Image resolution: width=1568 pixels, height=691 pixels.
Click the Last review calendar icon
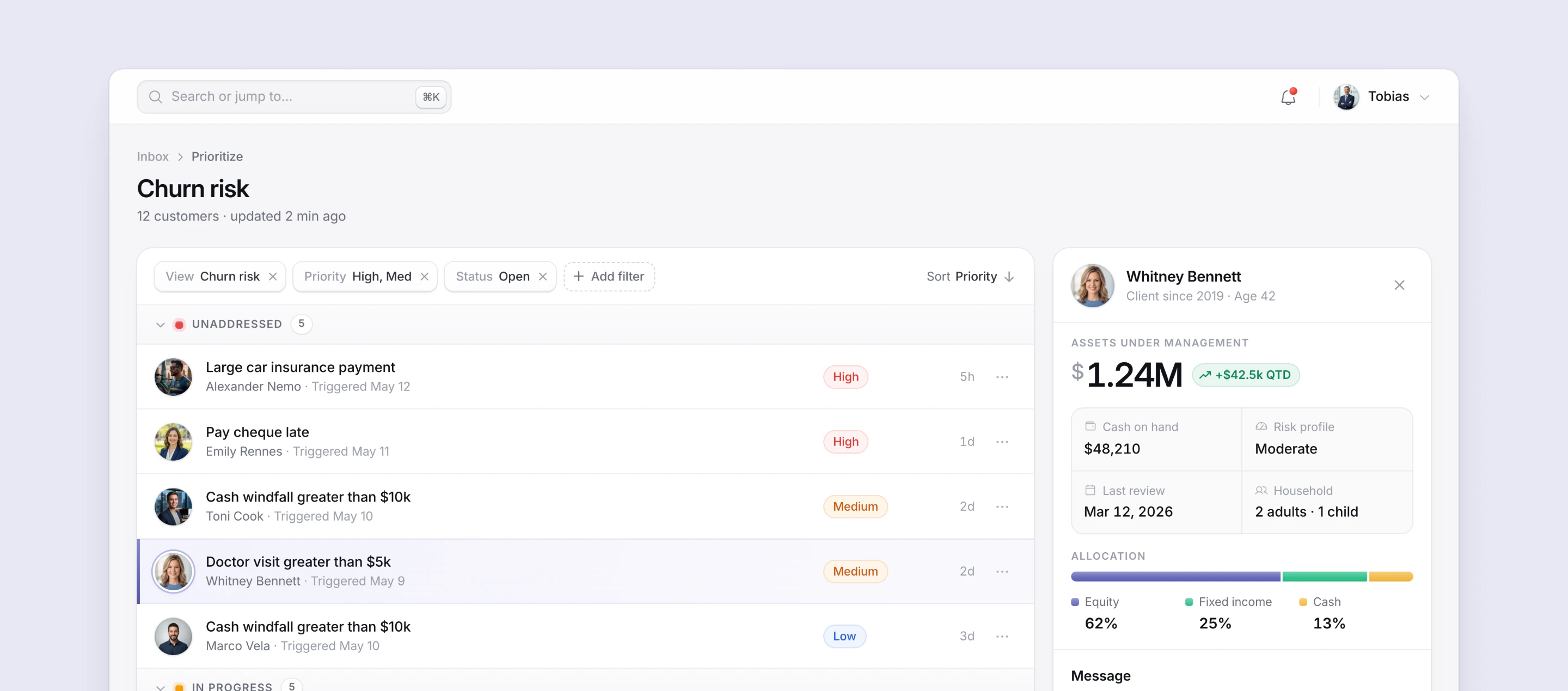1090,490
